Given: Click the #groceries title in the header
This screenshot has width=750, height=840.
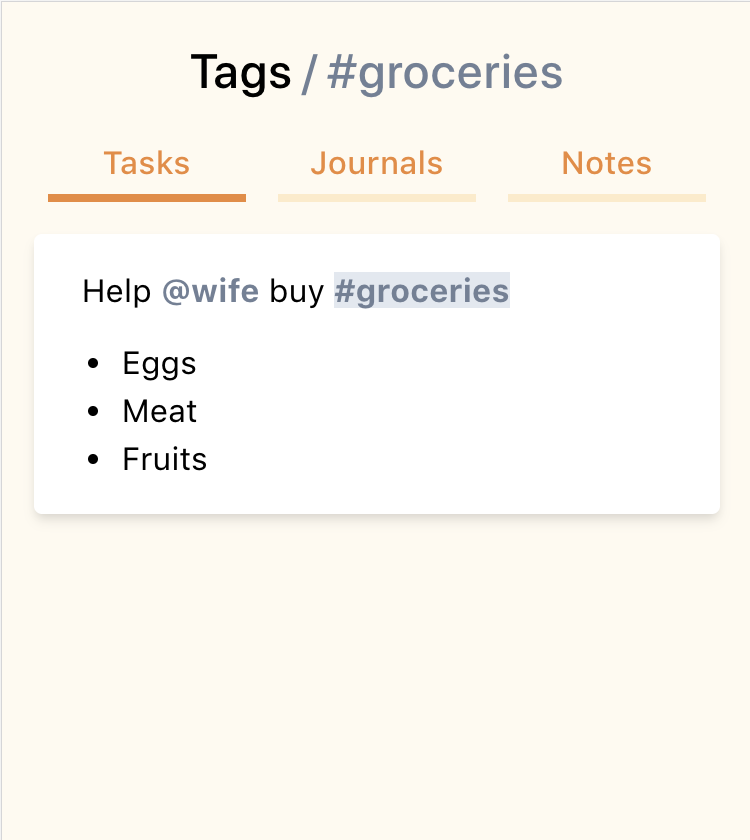Looking at the screenshot, I should (445, 73).
